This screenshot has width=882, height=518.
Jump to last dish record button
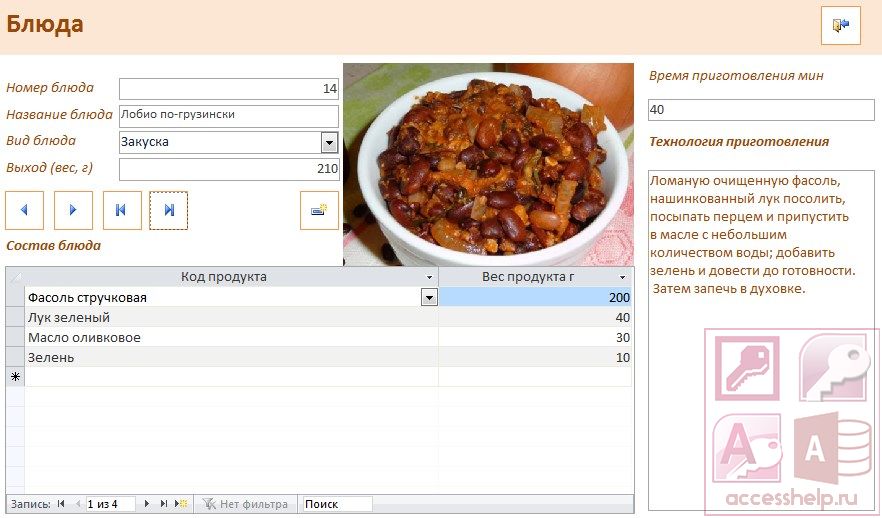[x=169, y=210]
